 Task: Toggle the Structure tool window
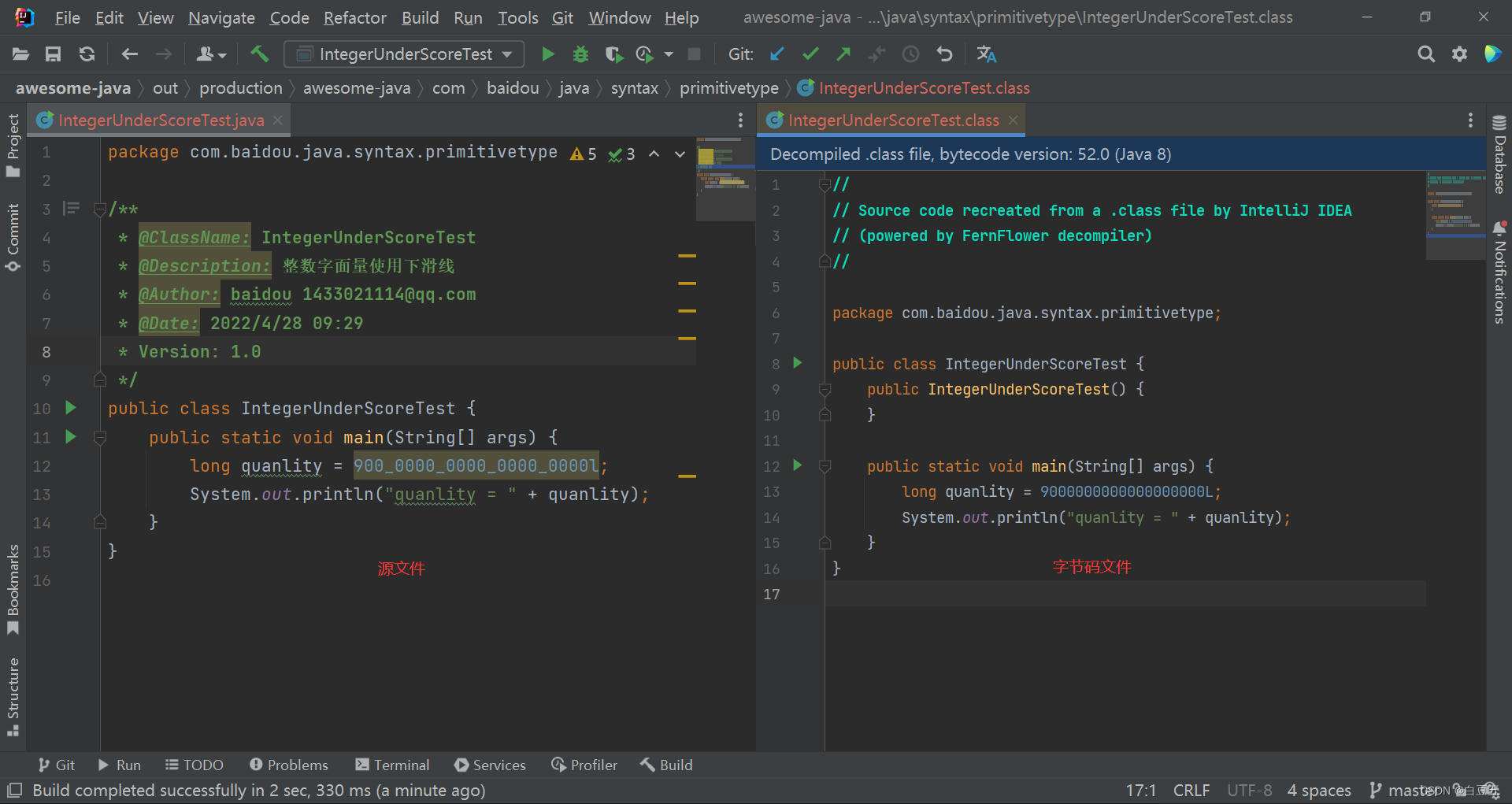pyautogui.click(x=13, y=697)
